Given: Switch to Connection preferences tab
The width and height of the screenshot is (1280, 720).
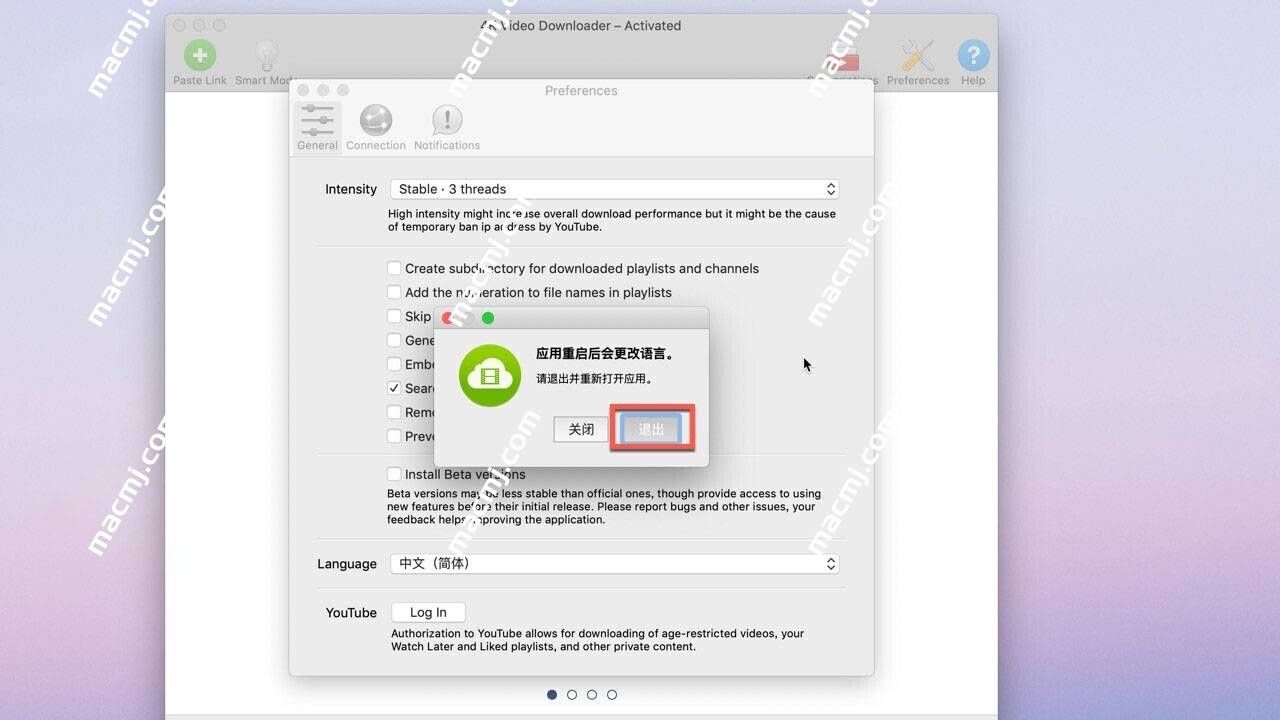Looking at the screenshot, I should pos(376,127).
